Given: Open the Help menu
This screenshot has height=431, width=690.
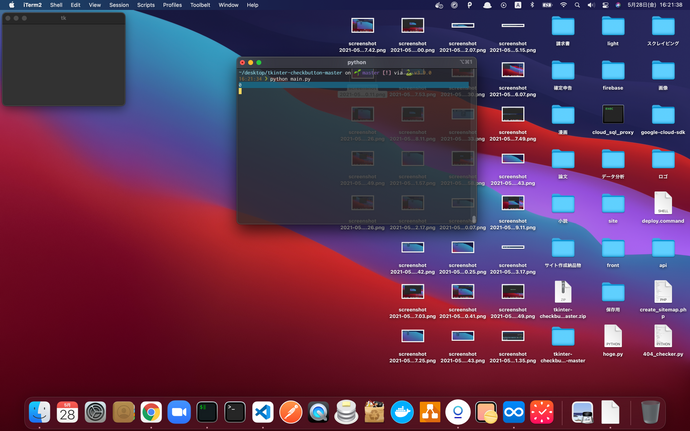Looking at the screenshot, I should (252, 5).
